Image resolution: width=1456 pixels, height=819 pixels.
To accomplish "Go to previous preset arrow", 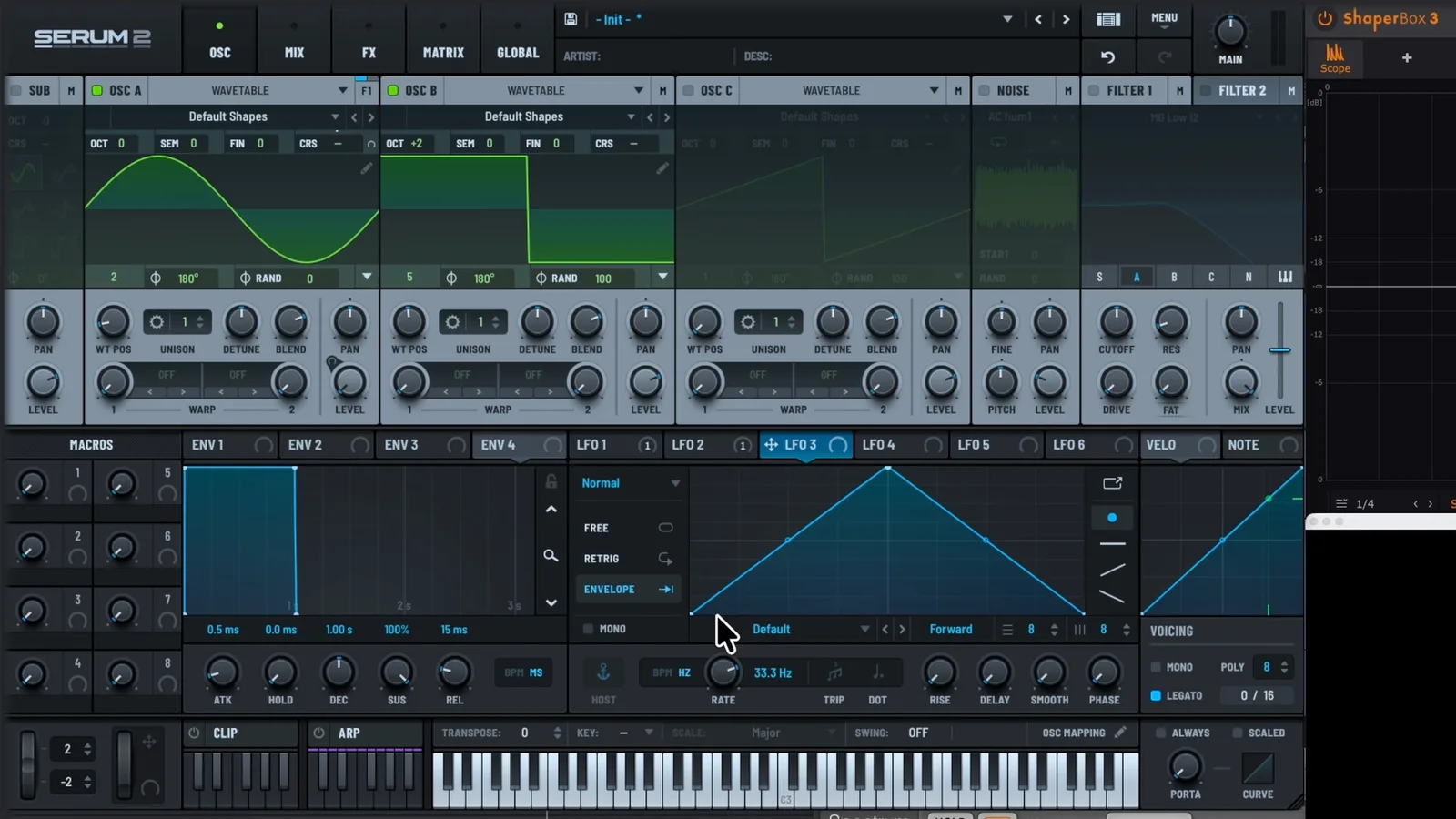I will click(1037, 19).
